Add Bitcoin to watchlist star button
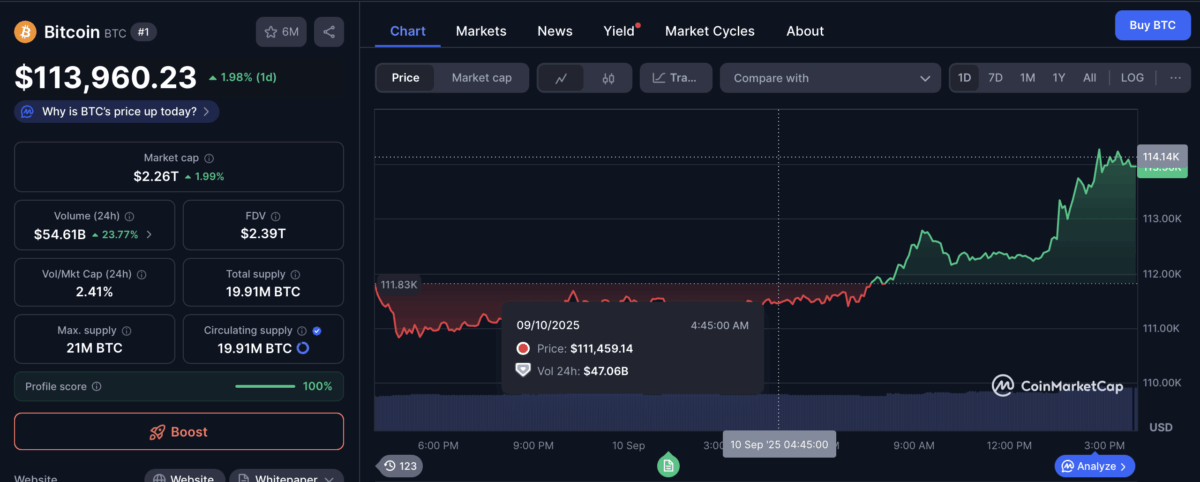Image resolution: width=1200 pixels, height=482 pixels. pos(281,32)
